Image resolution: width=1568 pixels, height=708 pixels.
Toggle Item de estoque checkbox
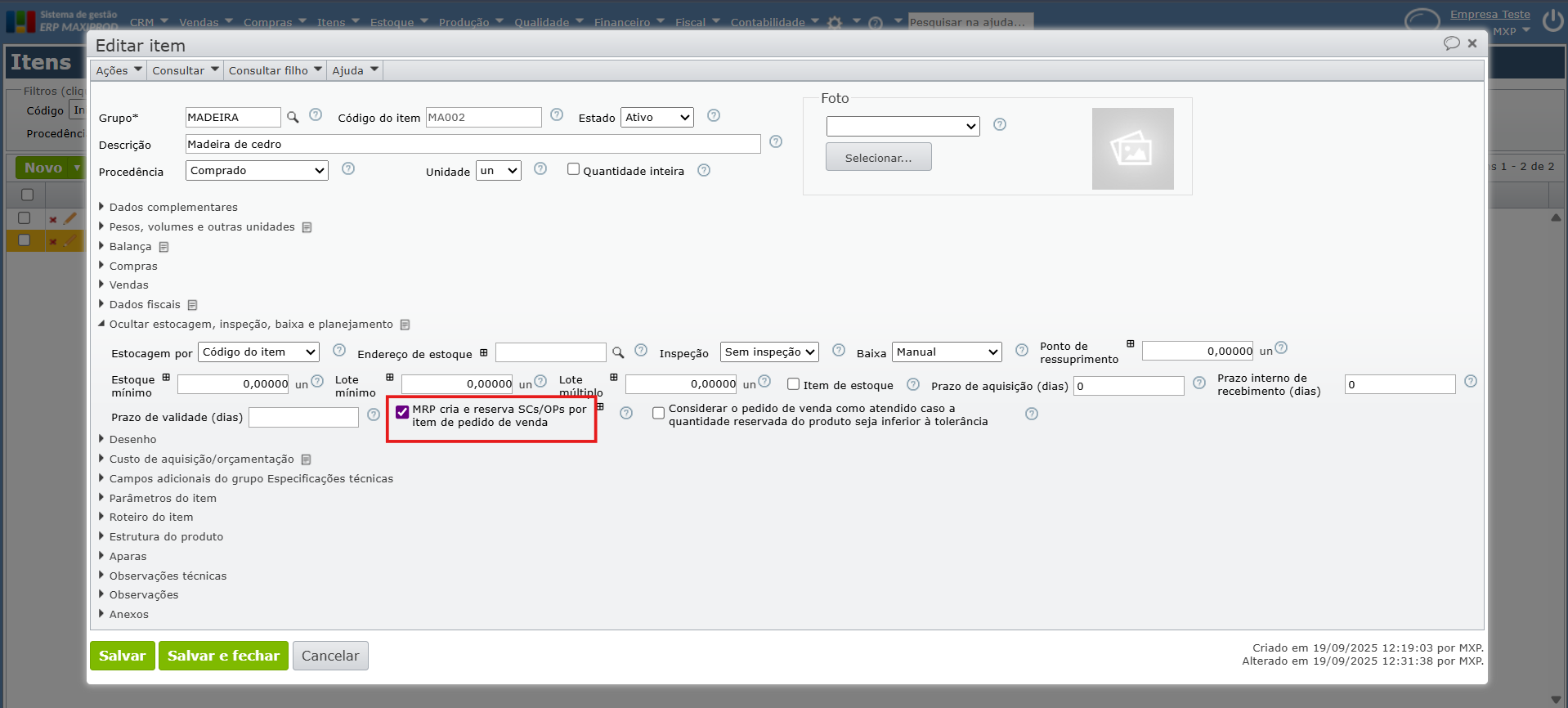tap(793, 384)
